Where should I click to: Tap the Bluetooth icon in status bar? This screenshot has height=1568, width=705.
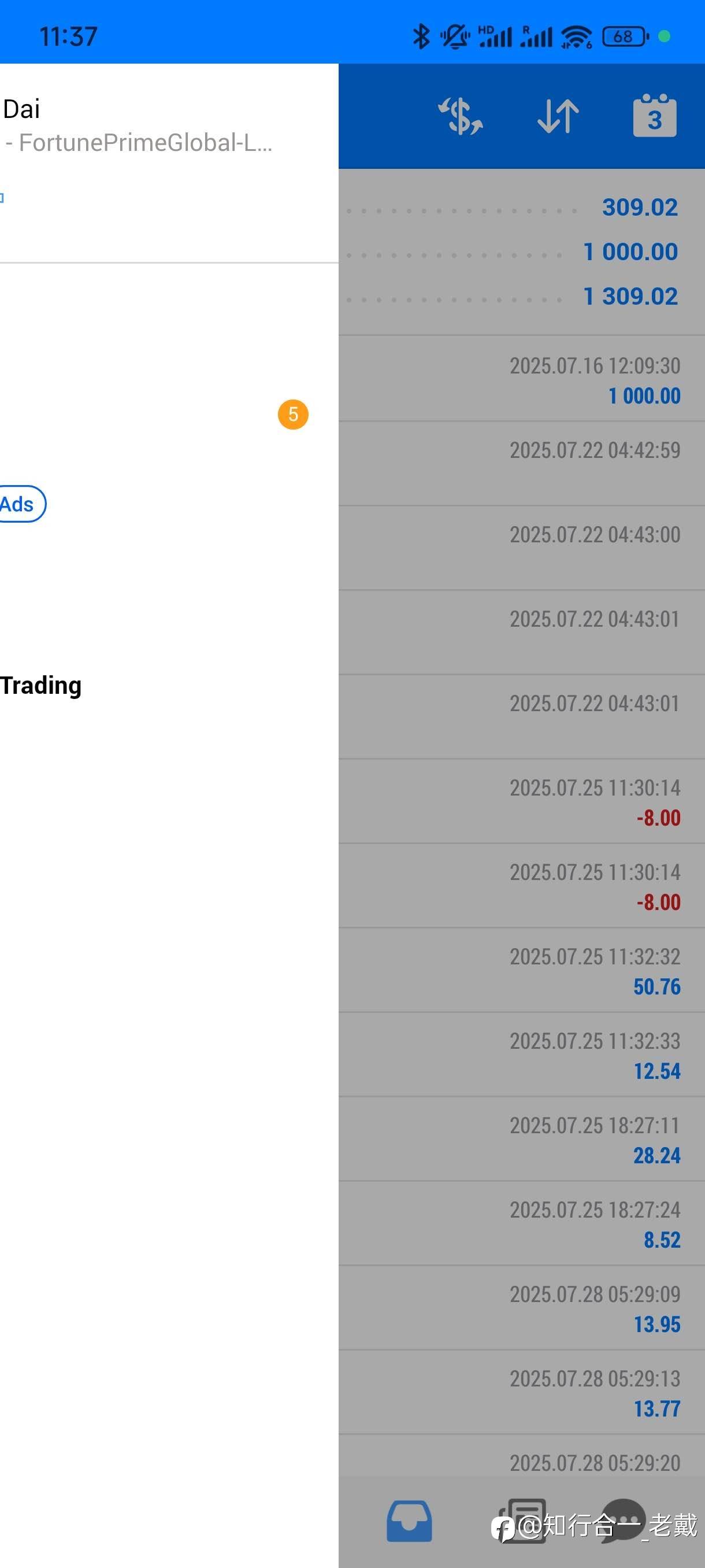click(421, 36)
